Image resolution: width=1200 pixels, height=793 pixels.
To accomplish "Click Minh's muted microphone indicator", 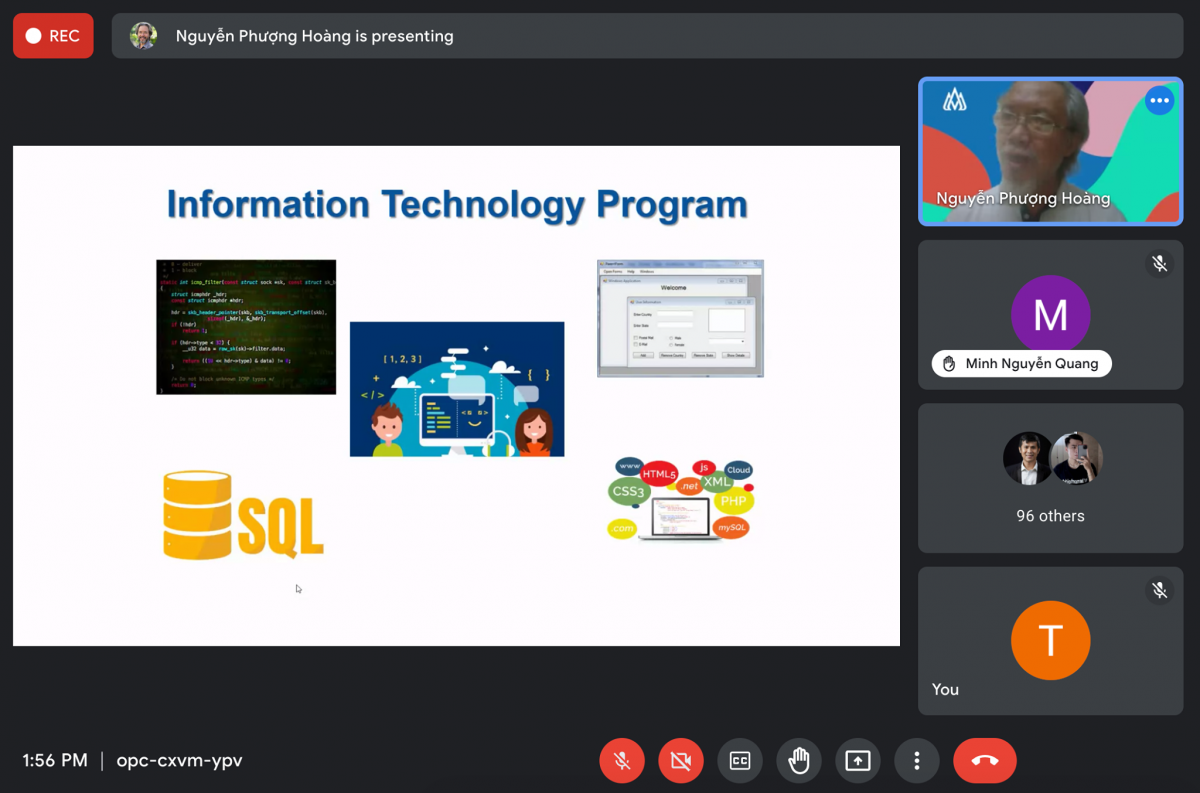I will (1159, 264).
